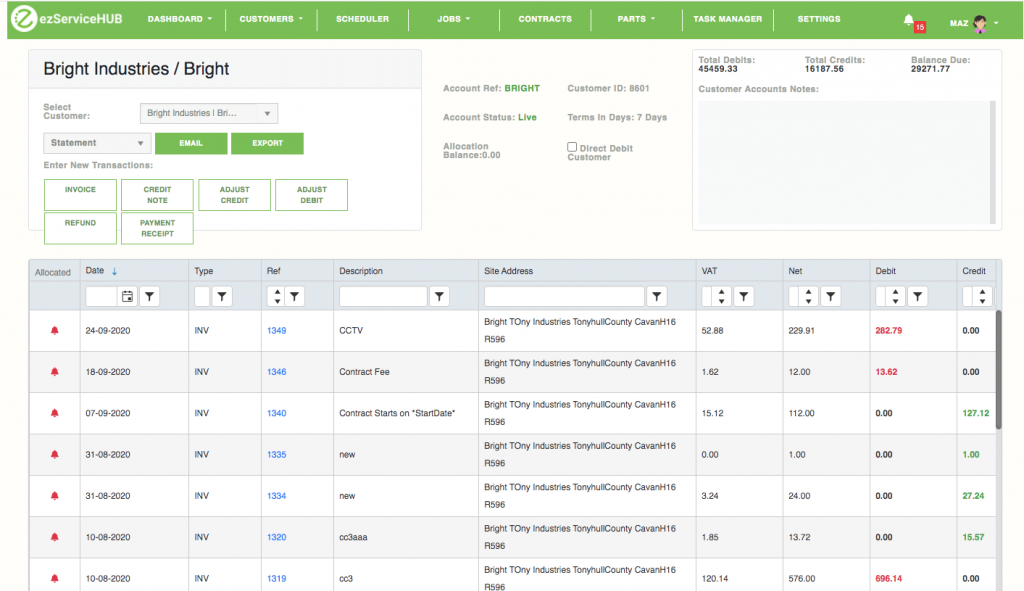Click the Payment Receipt button
The image size is (1024, 591).
pos(157,228)
